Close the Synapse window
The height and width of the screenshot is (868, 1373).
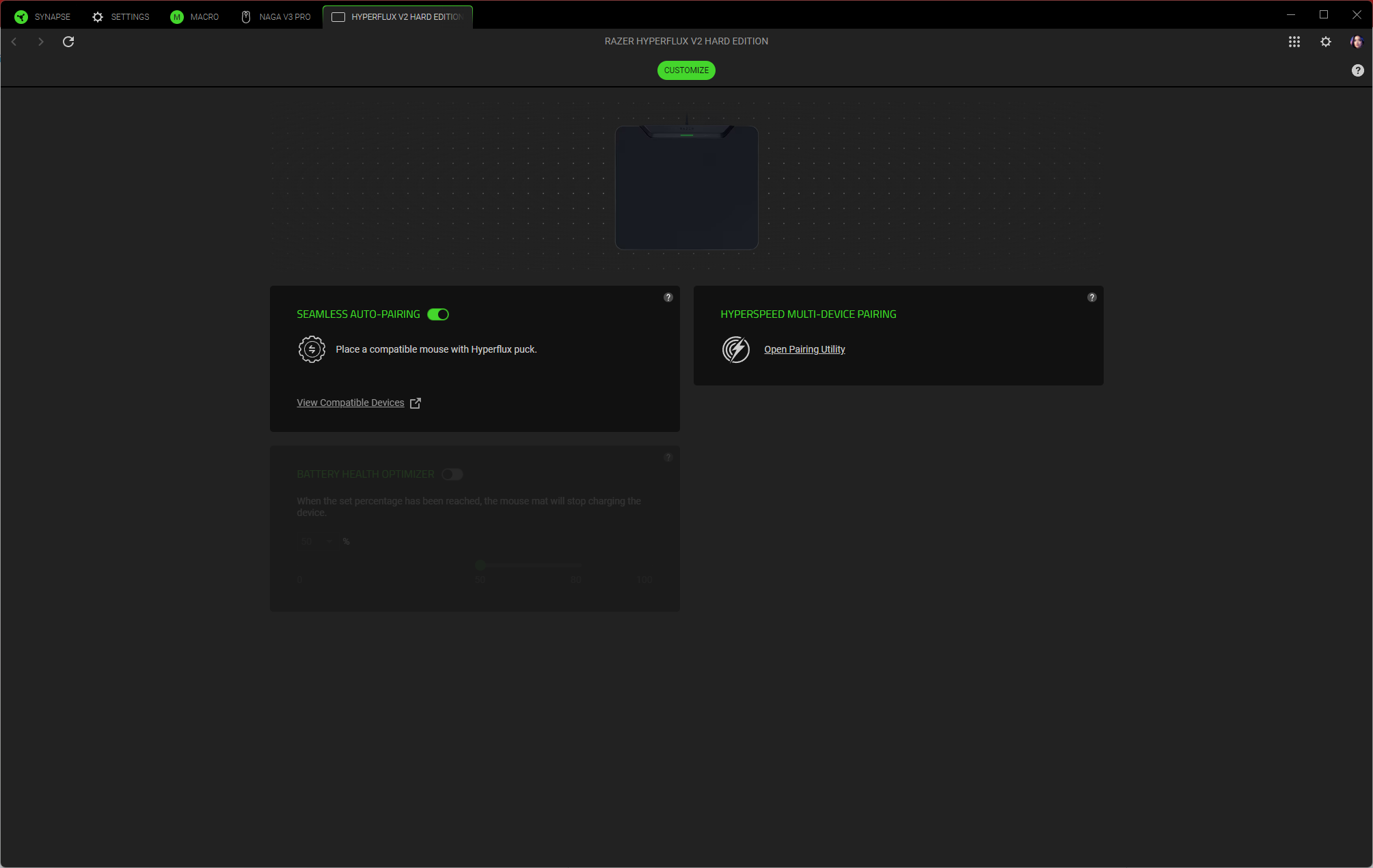tap(1357, 14)
